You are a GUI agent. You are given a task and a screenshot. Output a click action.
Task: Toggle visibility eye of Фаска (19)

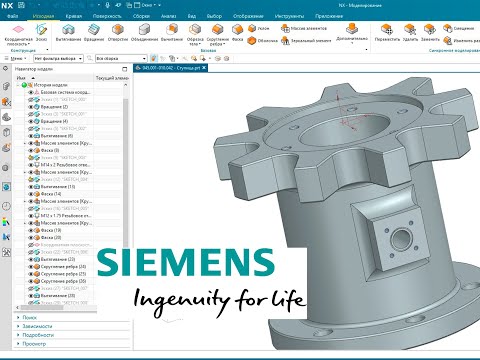tap(31, 230)
